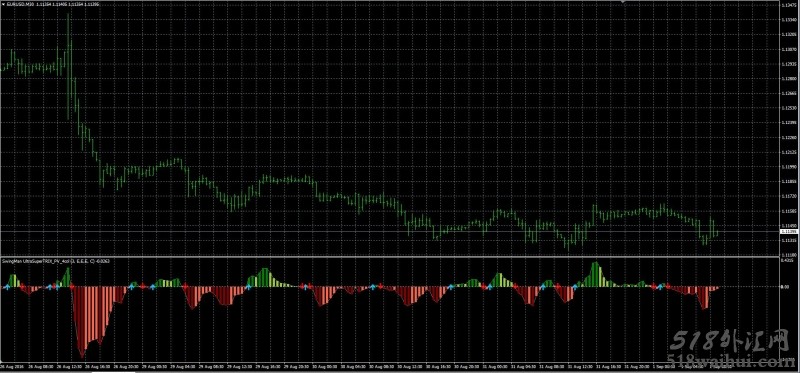Click the 26 Aug 2016 date label
The image size is (800, 373).
coord(11,366)
